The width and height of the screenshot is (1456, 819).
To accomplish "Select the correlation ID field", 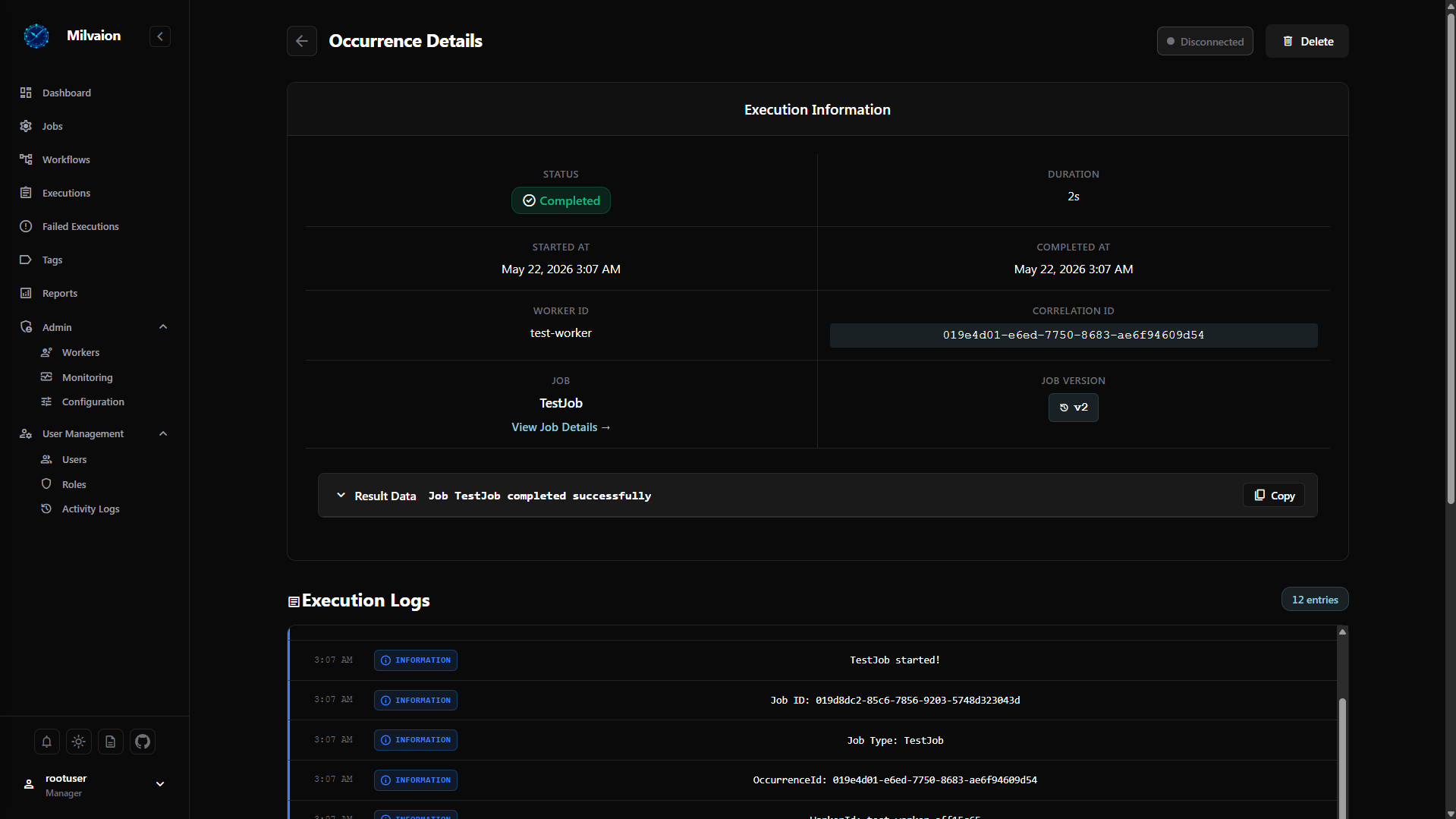I will click(x=1073, y=335).
